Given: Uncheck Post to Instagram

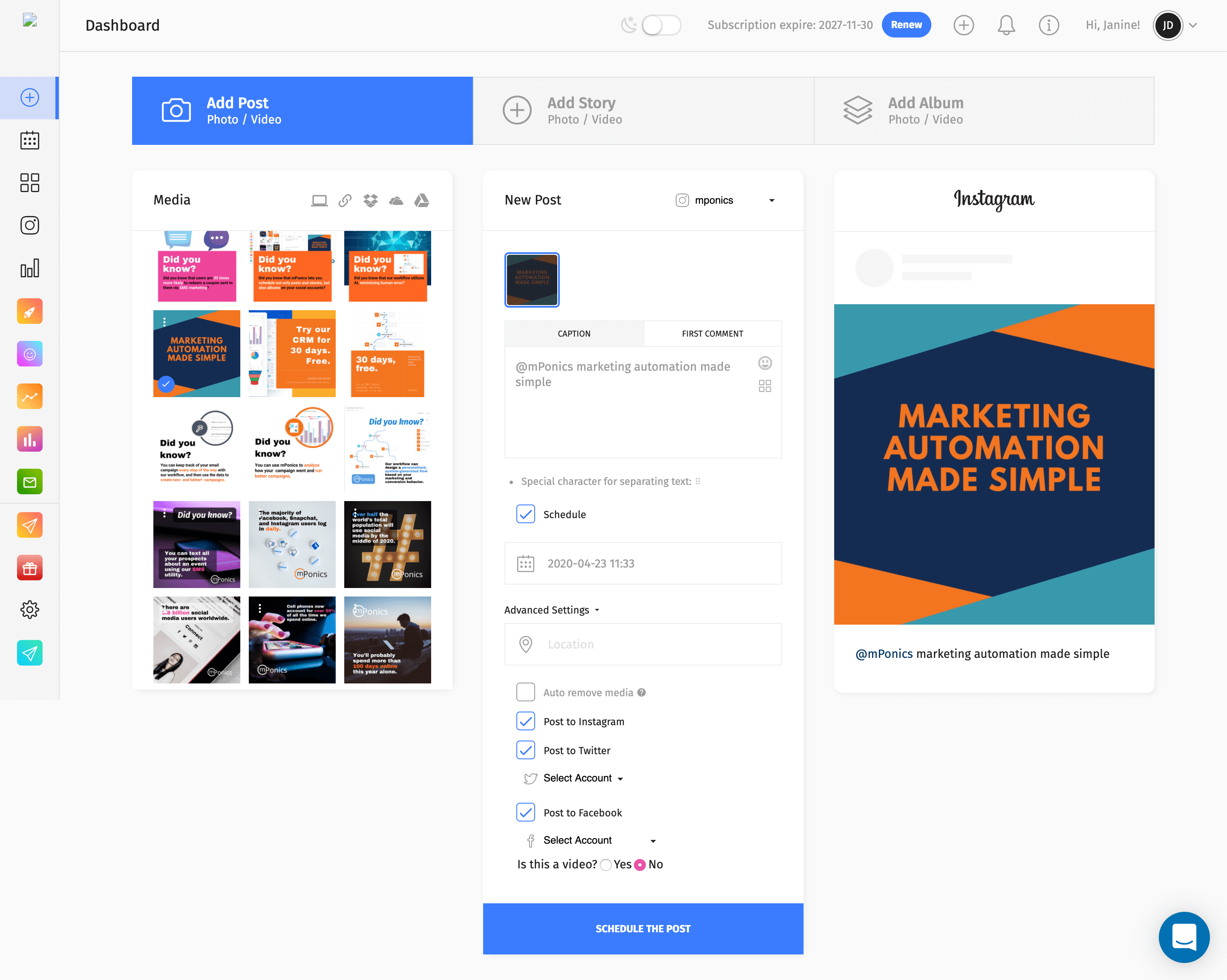Looking at the screenshot, I should click(525, 721).
